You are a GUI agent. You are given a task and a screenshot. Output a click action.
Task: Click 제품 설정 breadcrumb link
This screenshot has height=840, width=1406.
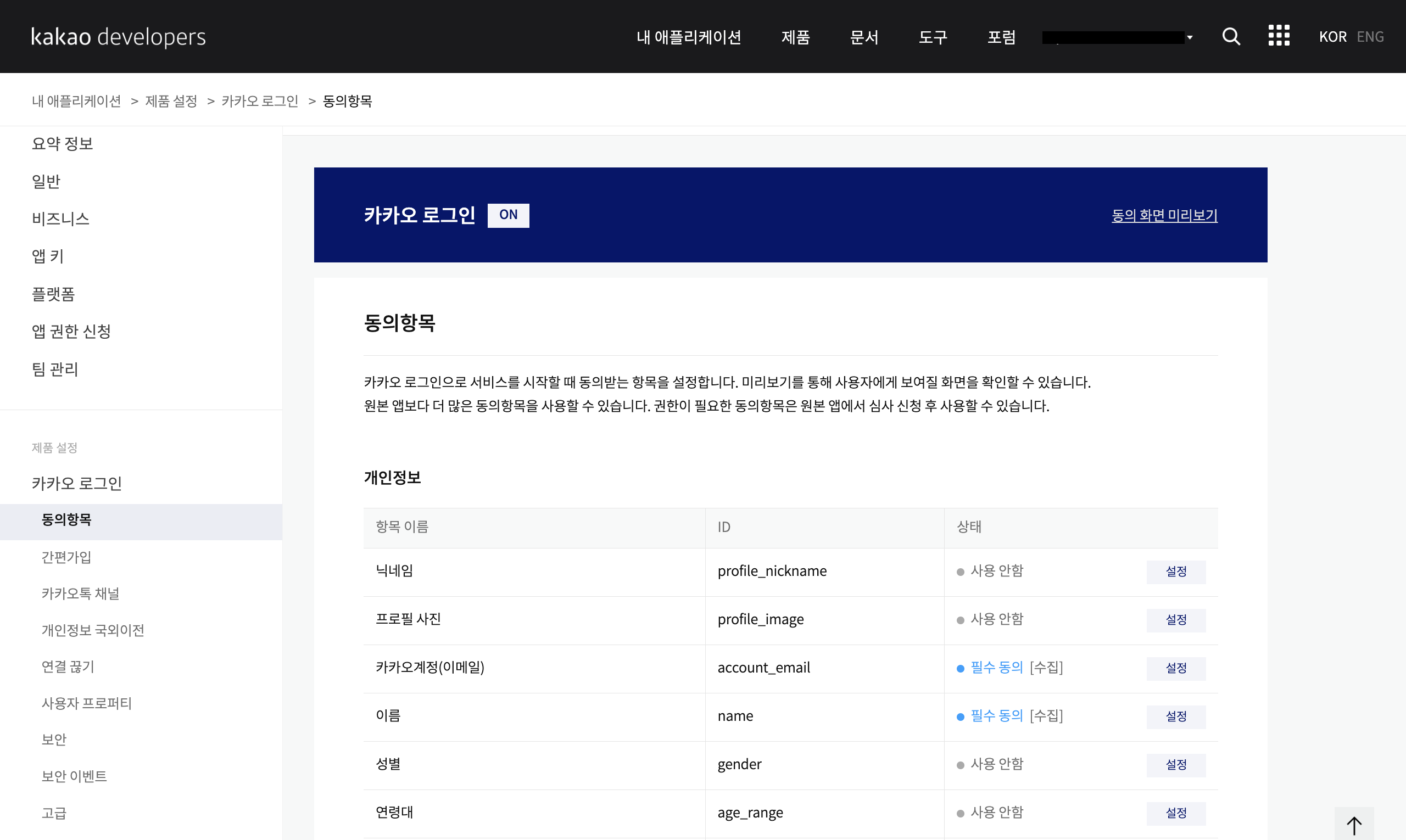[171, 102]
